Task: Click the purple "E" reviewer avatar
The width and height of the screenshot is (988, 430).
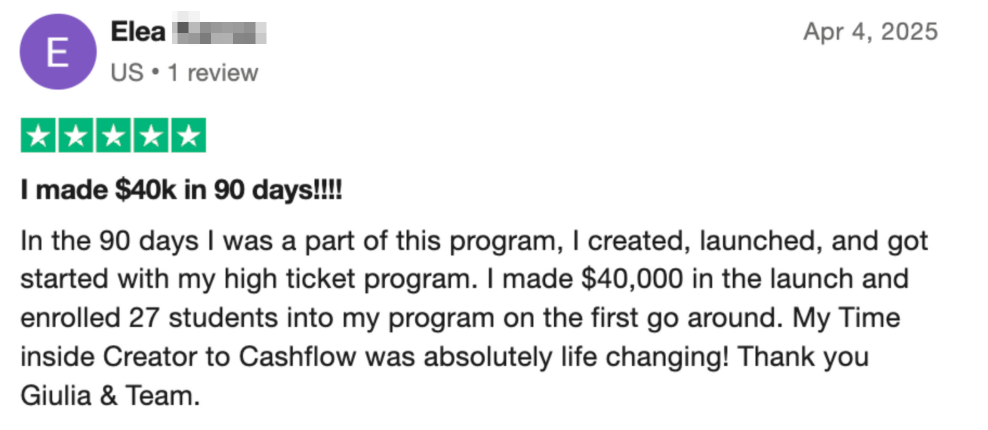Action: [x=58, y=52]
